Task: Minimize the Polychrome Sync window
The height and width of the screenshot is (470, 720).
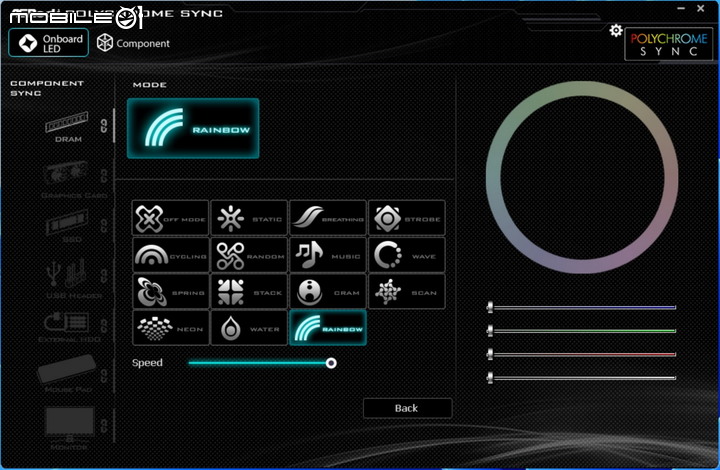Action: 681,8
